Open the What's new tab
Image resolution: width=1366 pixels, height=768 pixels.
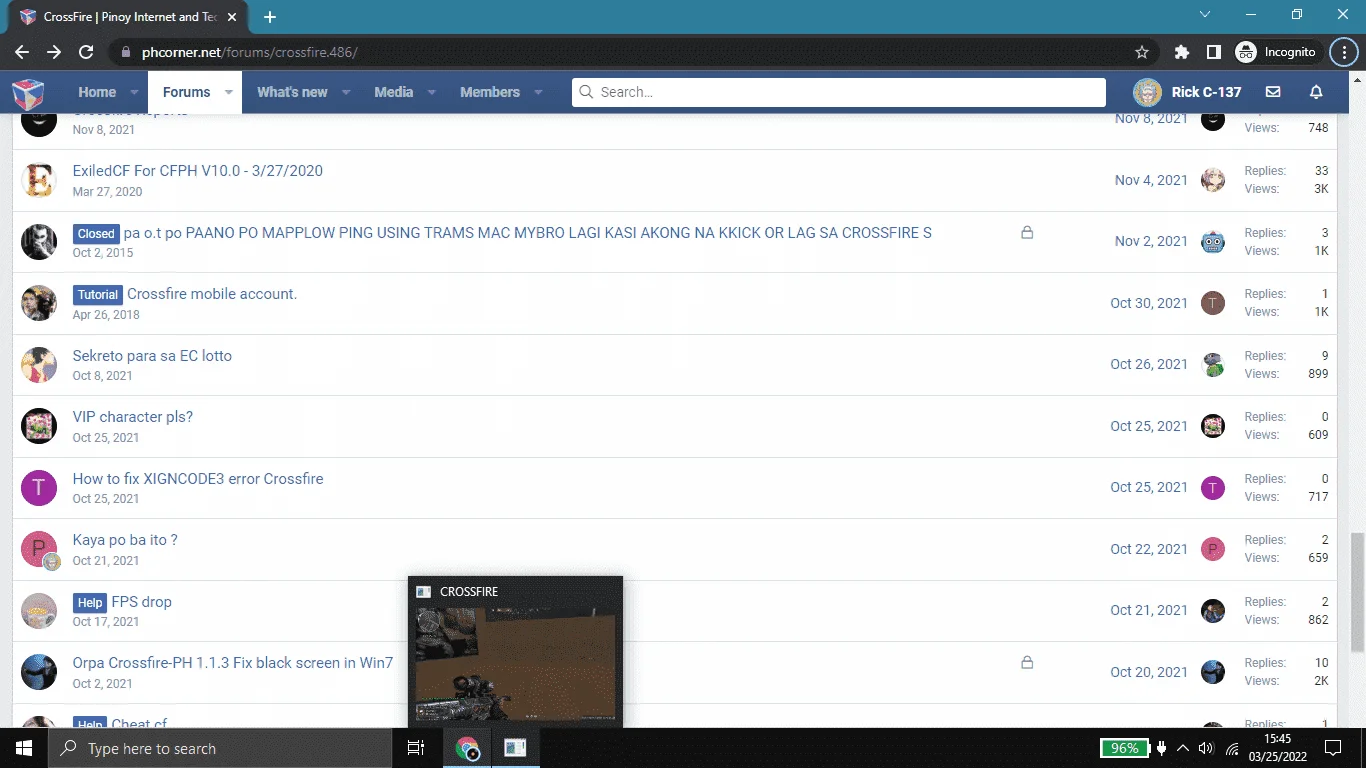click(292, 92)
